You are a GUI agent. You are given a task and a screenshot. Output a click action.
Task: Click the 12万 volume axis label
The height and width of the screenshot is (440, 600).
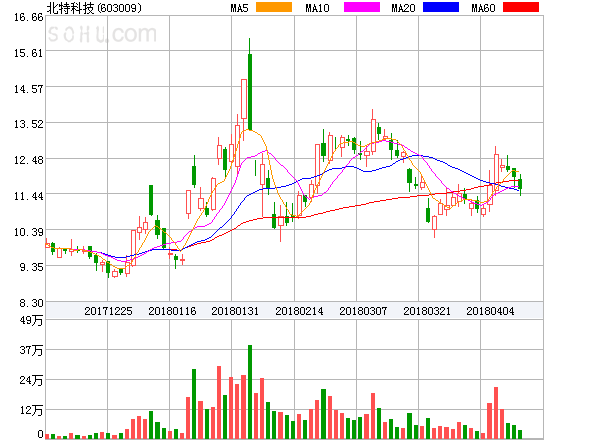[x=31, y=411]
